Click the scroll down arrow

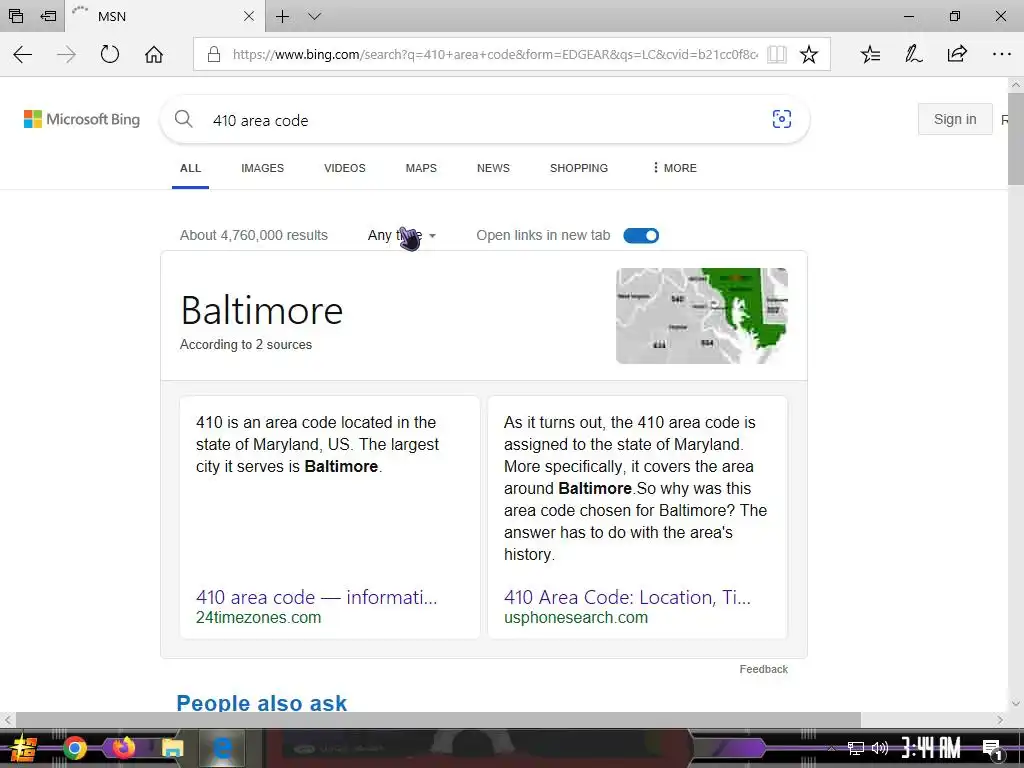(1016, 703)
